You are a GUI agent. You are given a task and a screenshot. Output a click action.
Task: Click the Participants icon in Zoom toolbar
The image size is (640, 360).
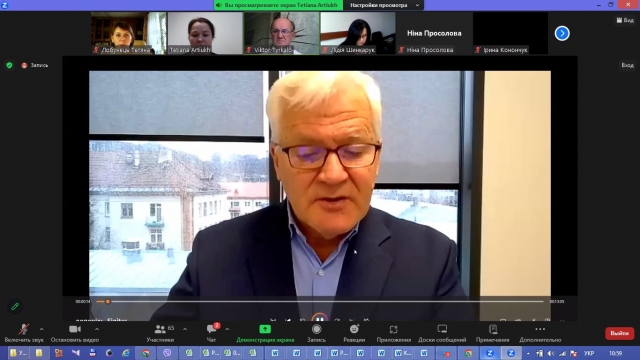pyautogui.click(x=160, y=329)
